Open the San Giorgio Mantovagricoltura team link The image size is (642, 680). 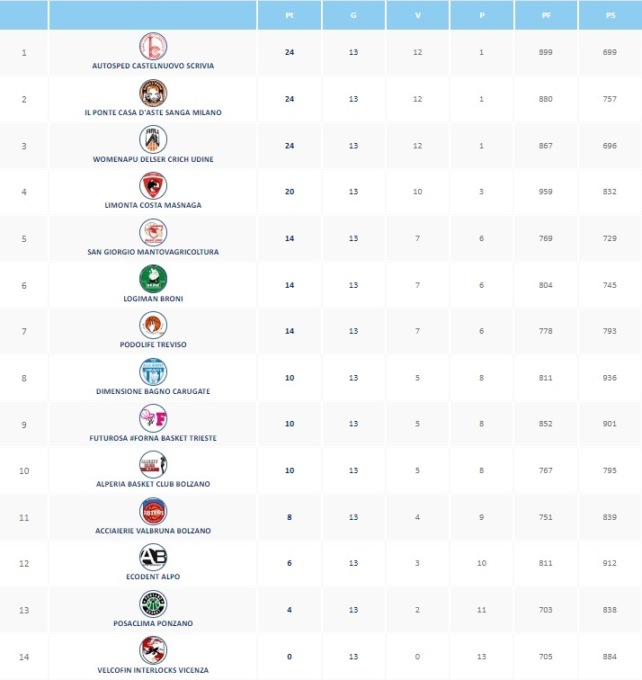(153, 252)
